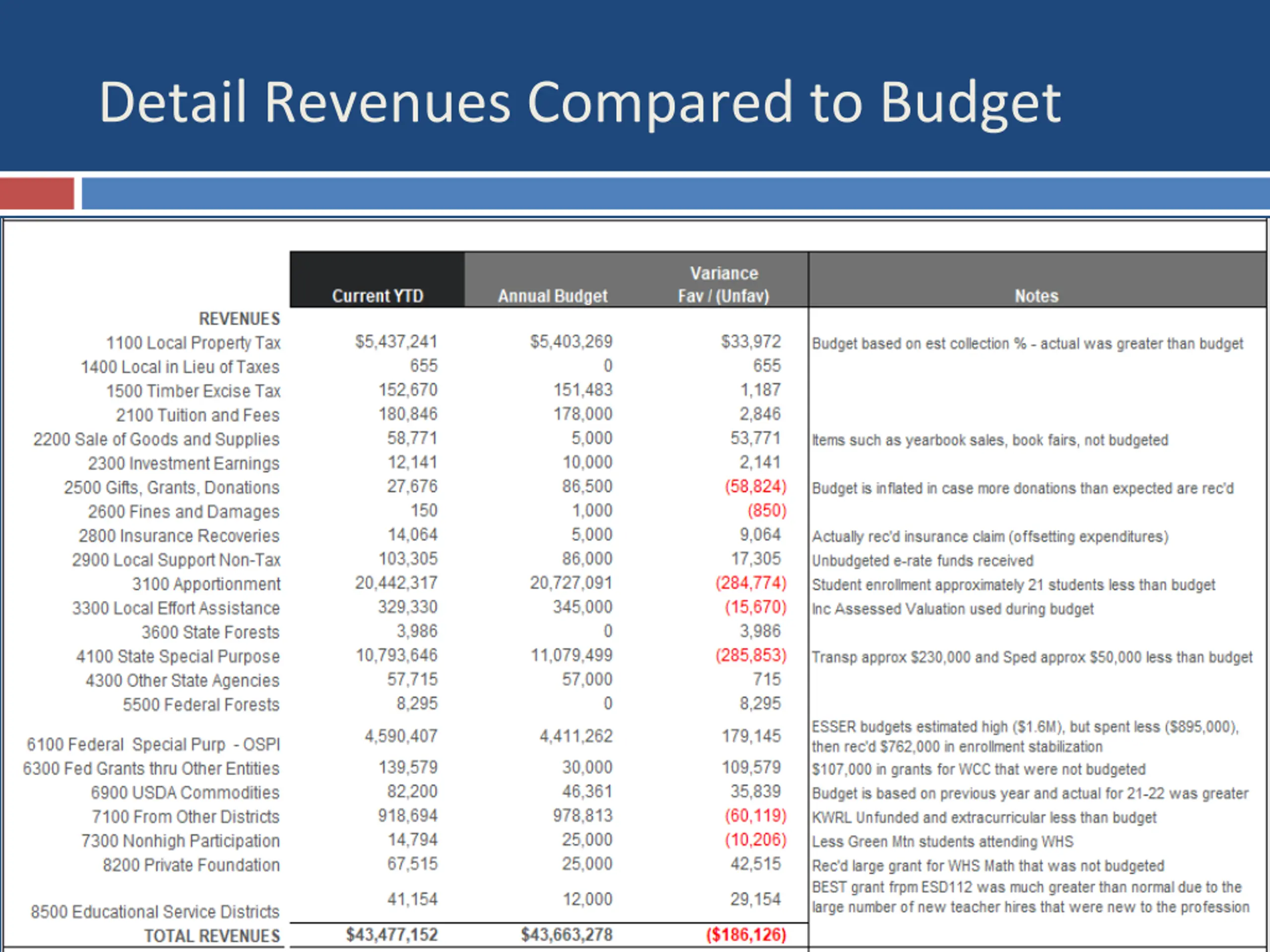Select Apportionment YTD value 20,442,317
Screen dimensions: 1270x952
(x=396, y=583)
